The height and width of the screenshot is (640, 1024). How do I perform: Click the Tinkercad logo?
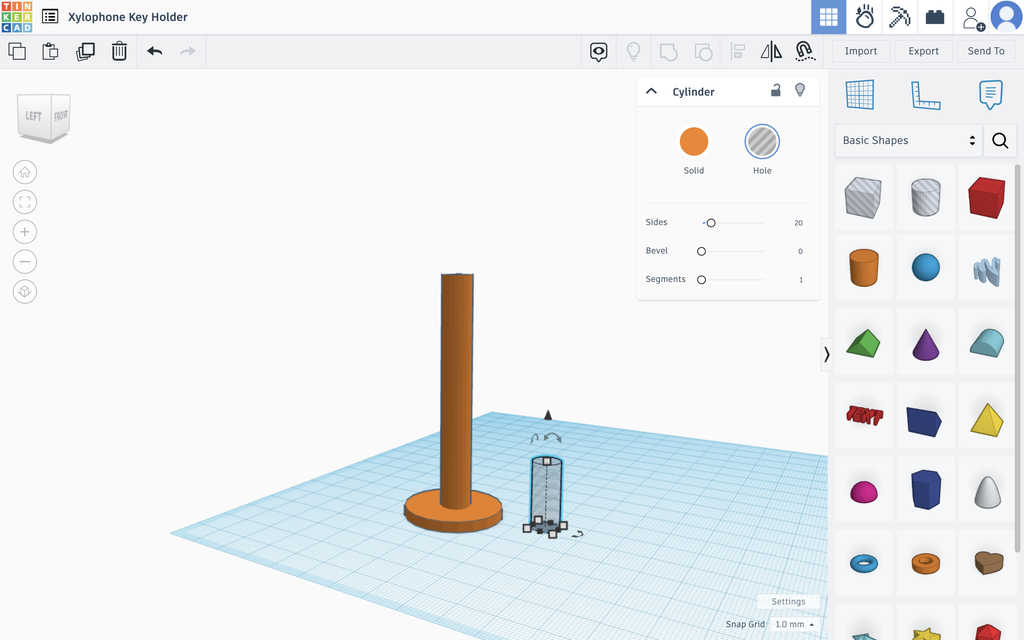(x=17, y=17)
